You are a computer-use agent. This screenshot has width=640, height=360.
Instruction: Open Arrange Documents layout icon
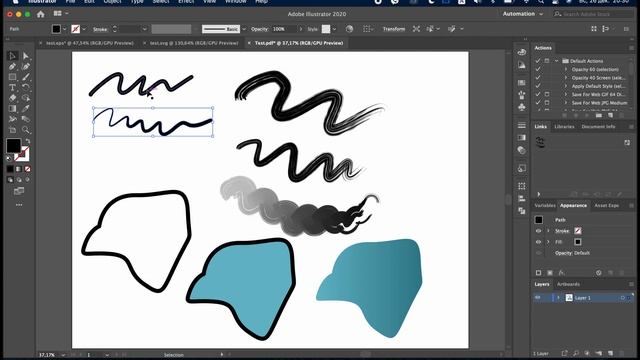[x=58, y=14]
